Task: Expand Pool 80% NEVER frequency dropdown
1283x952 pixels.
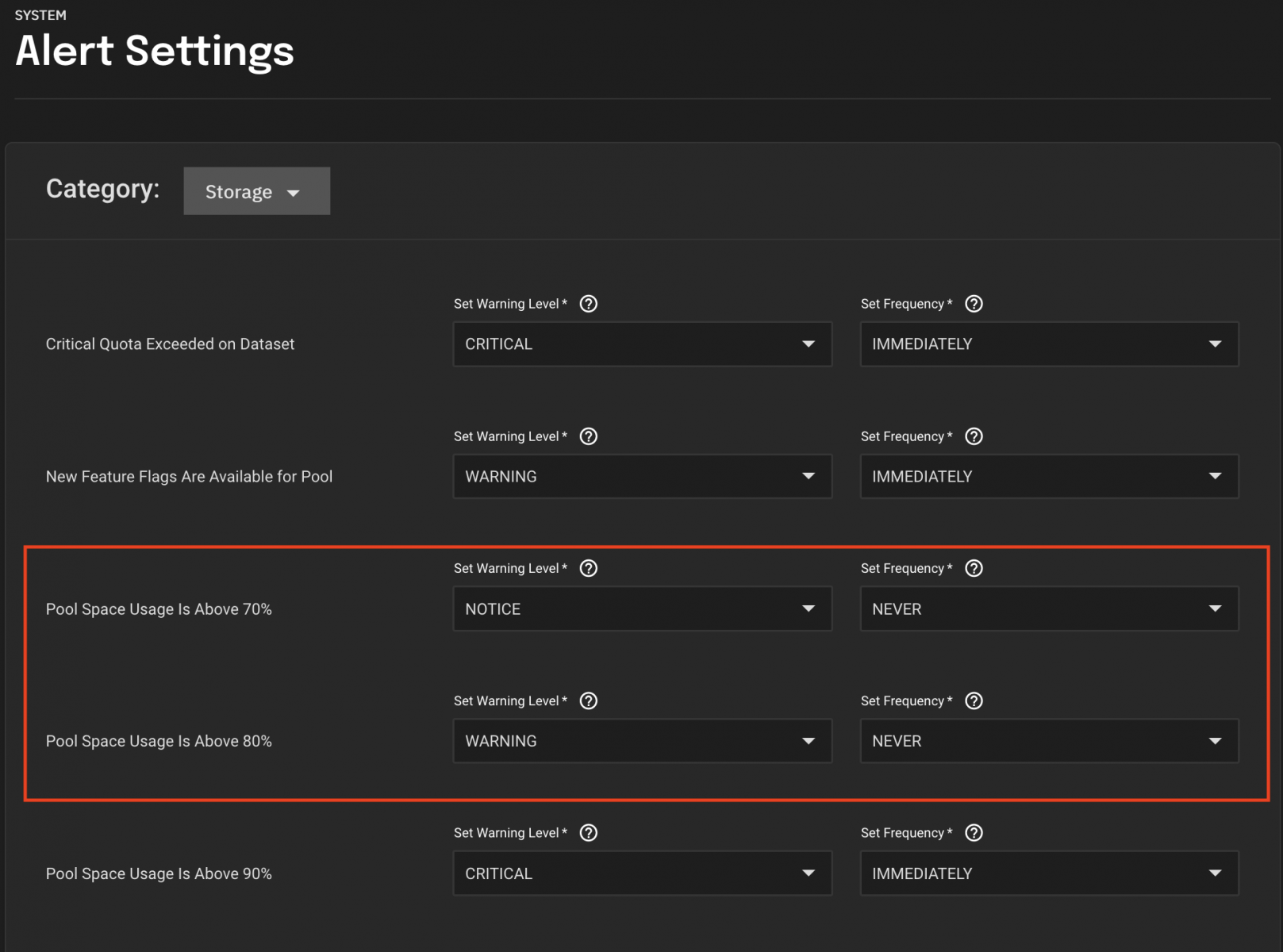Action: [x=1048, y=741]
